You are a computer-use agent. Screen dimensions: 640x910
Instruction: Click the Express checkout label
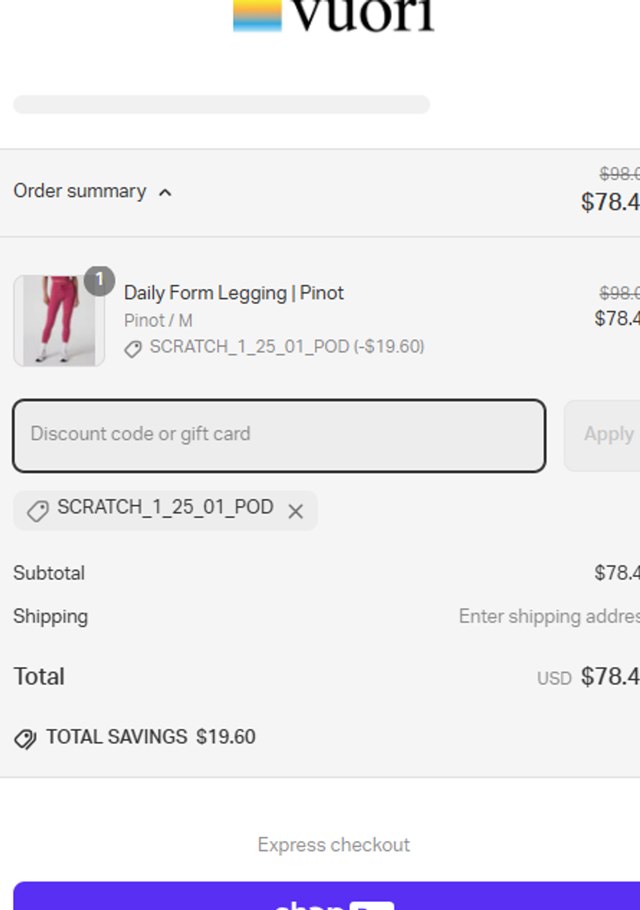point(334,845)
